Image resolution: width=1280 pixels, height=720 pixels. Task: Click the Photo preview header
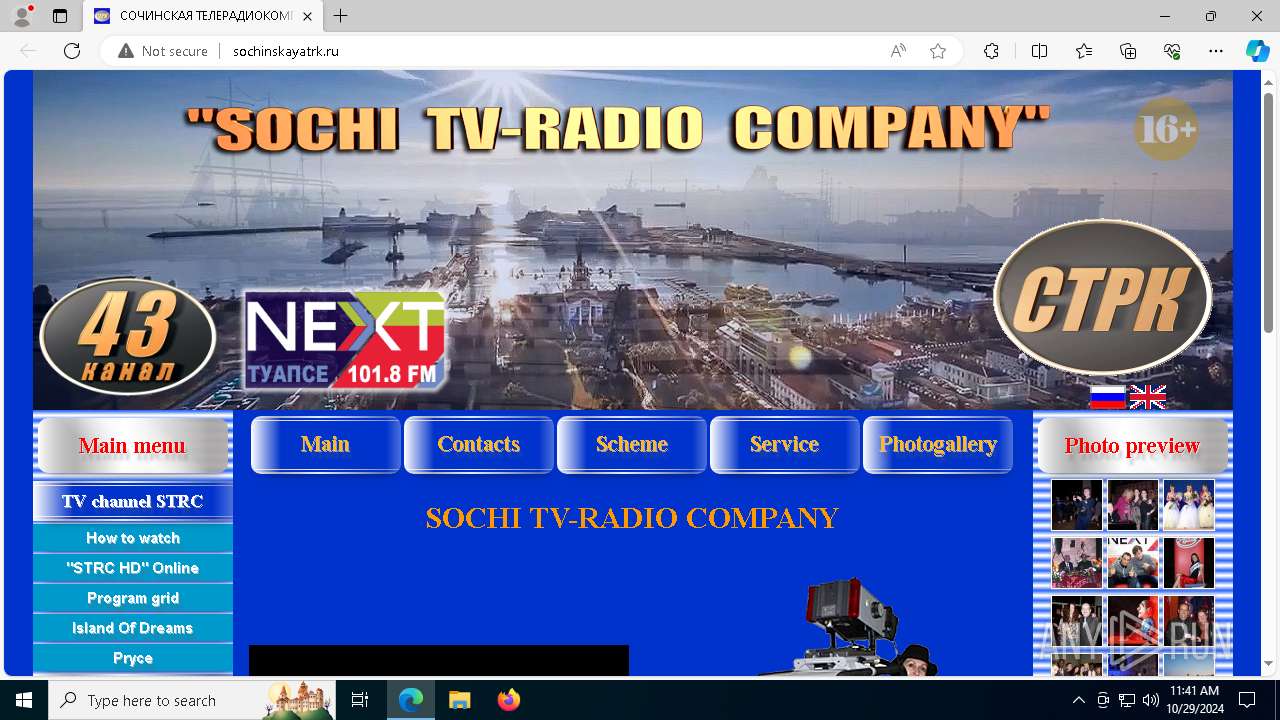(1132, 446)
